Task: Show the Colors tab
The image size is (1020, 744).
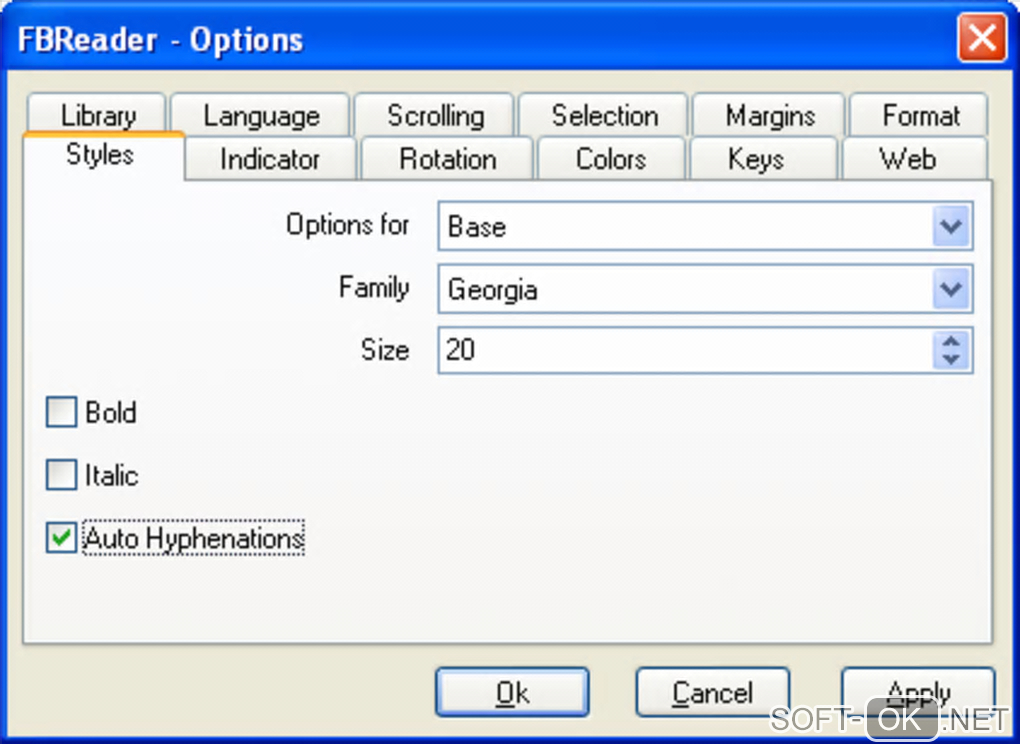Action: coord(610,159)
